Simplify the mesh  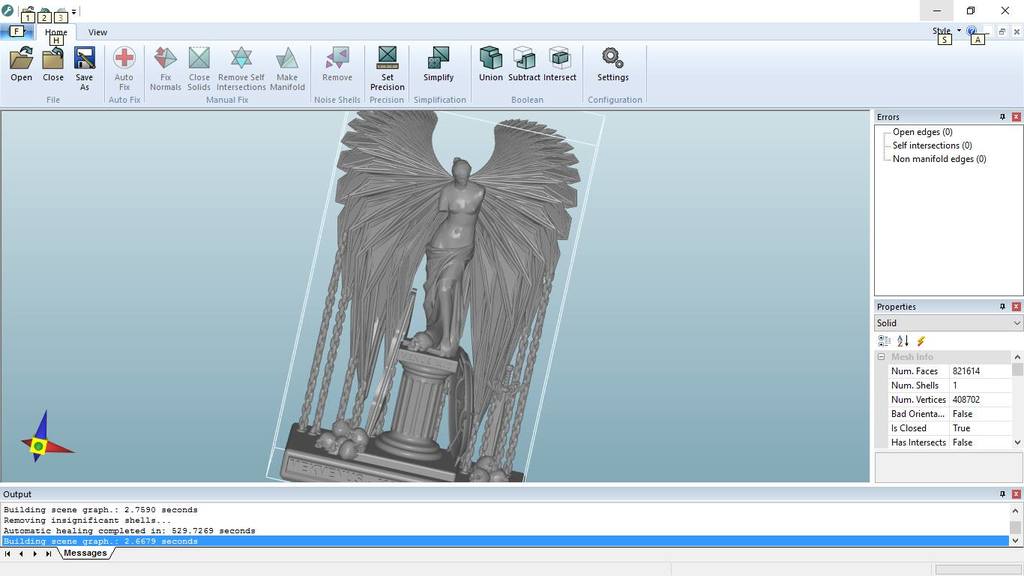point(438,63)
